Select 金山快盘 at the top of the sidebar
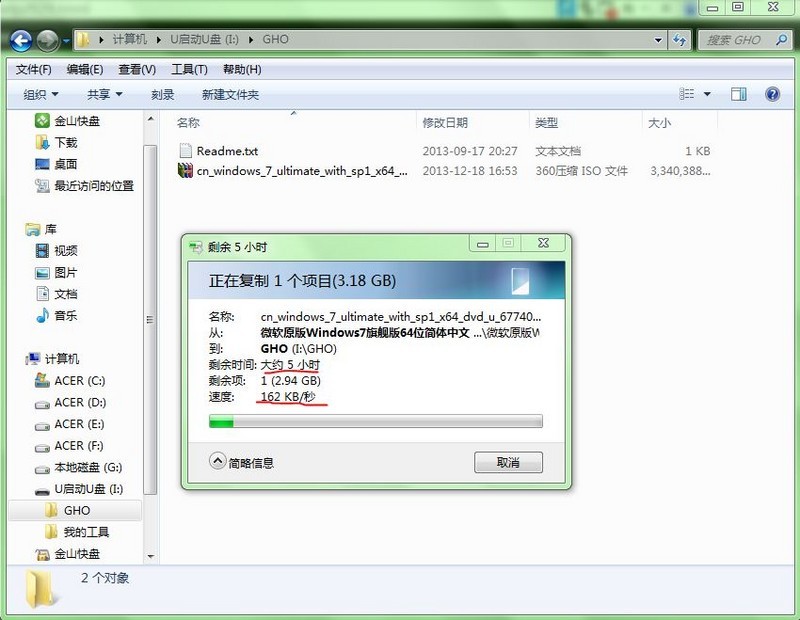The image size is (800, 620). [x=67, y=121]
